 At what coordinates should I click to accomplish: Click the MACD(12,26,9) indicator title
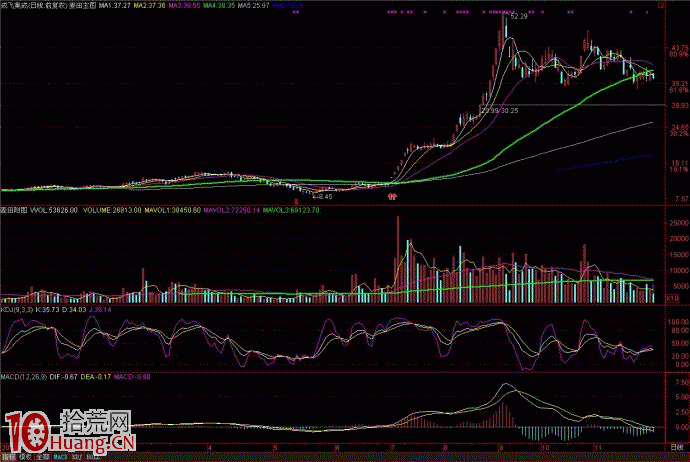pyautogui.click(x=24, y=377)
